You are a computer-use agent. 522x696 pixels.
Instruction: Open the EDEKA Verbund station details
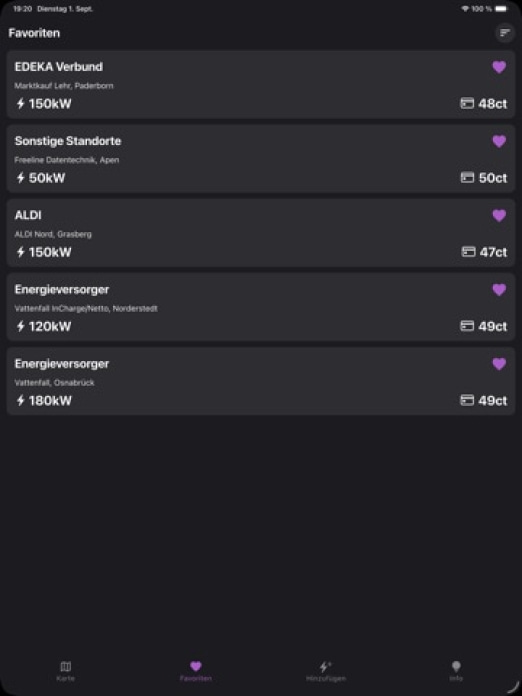(261, 84)
